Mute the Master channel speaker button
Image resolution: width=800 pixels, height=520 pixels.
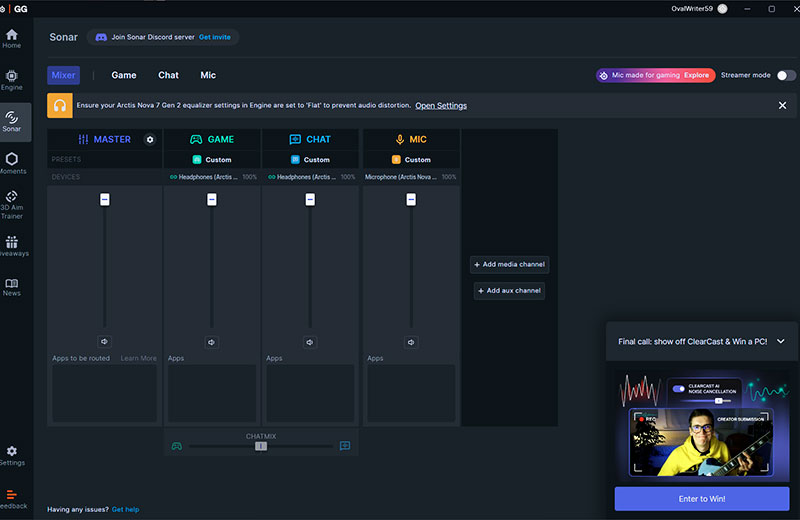104,342
